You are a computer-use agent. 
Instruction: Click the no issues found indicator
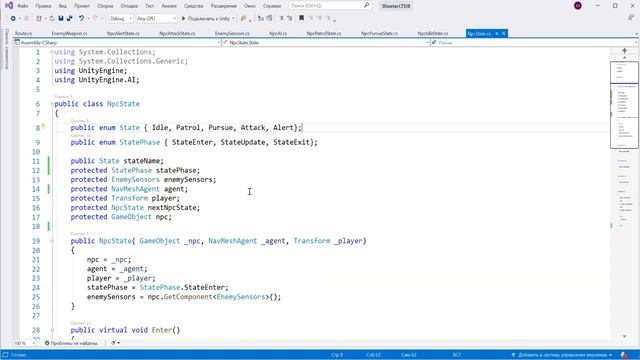(71, 343)
